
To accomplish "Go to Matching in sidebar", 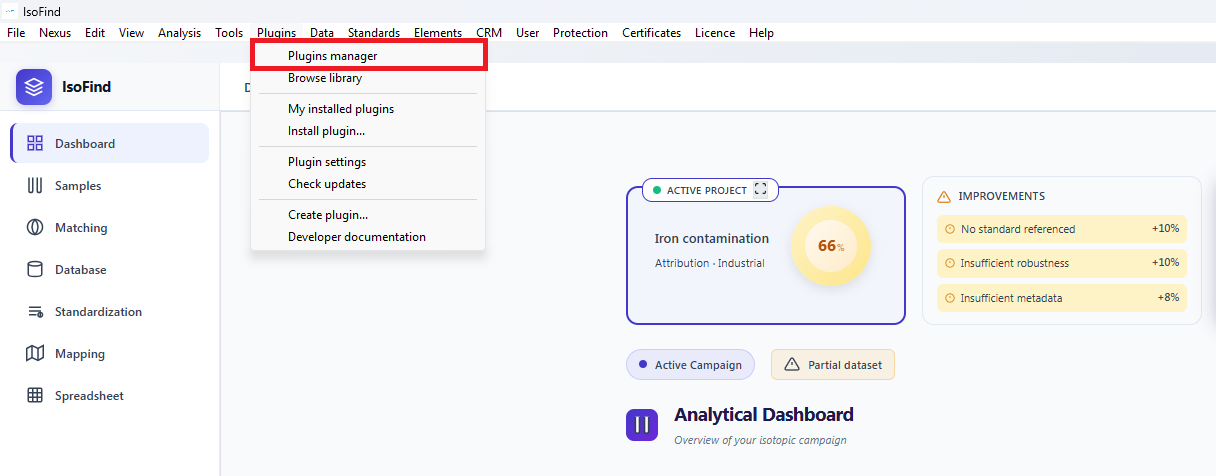I will [110, 227].
